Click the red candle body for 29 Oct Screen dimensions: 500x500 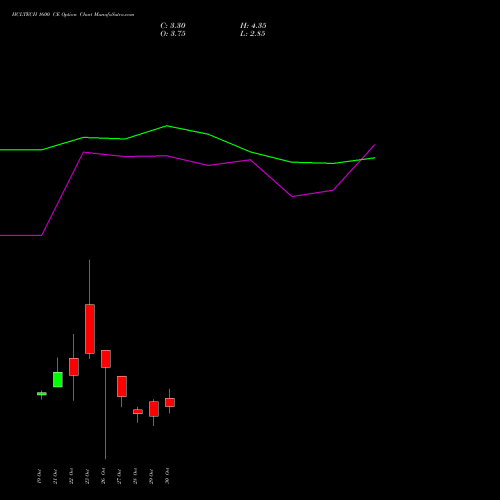(x=154, y=409)
